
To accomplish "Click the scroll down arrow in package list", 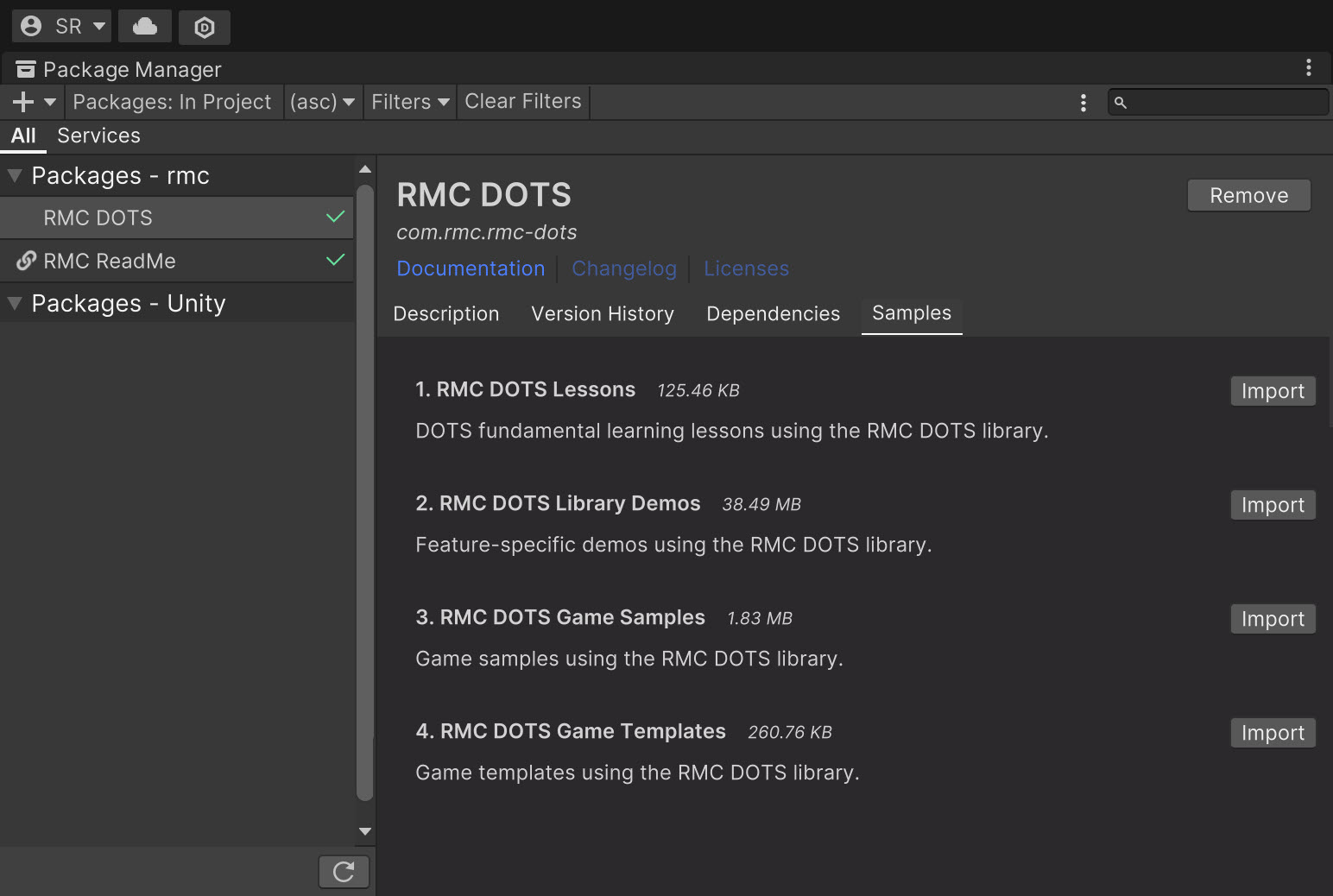I will 365,831.
